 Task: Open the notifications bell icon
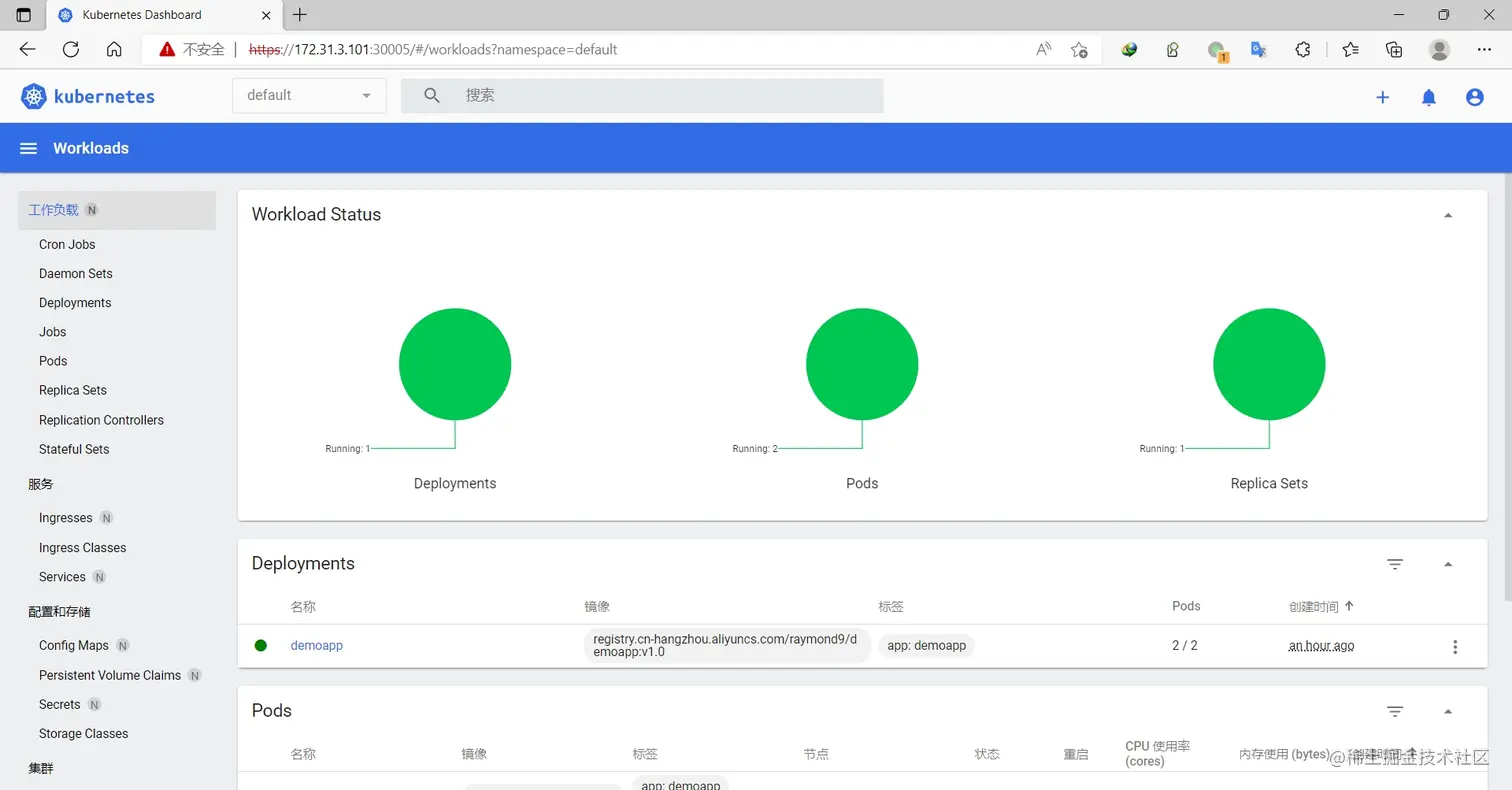[1429, 97]
